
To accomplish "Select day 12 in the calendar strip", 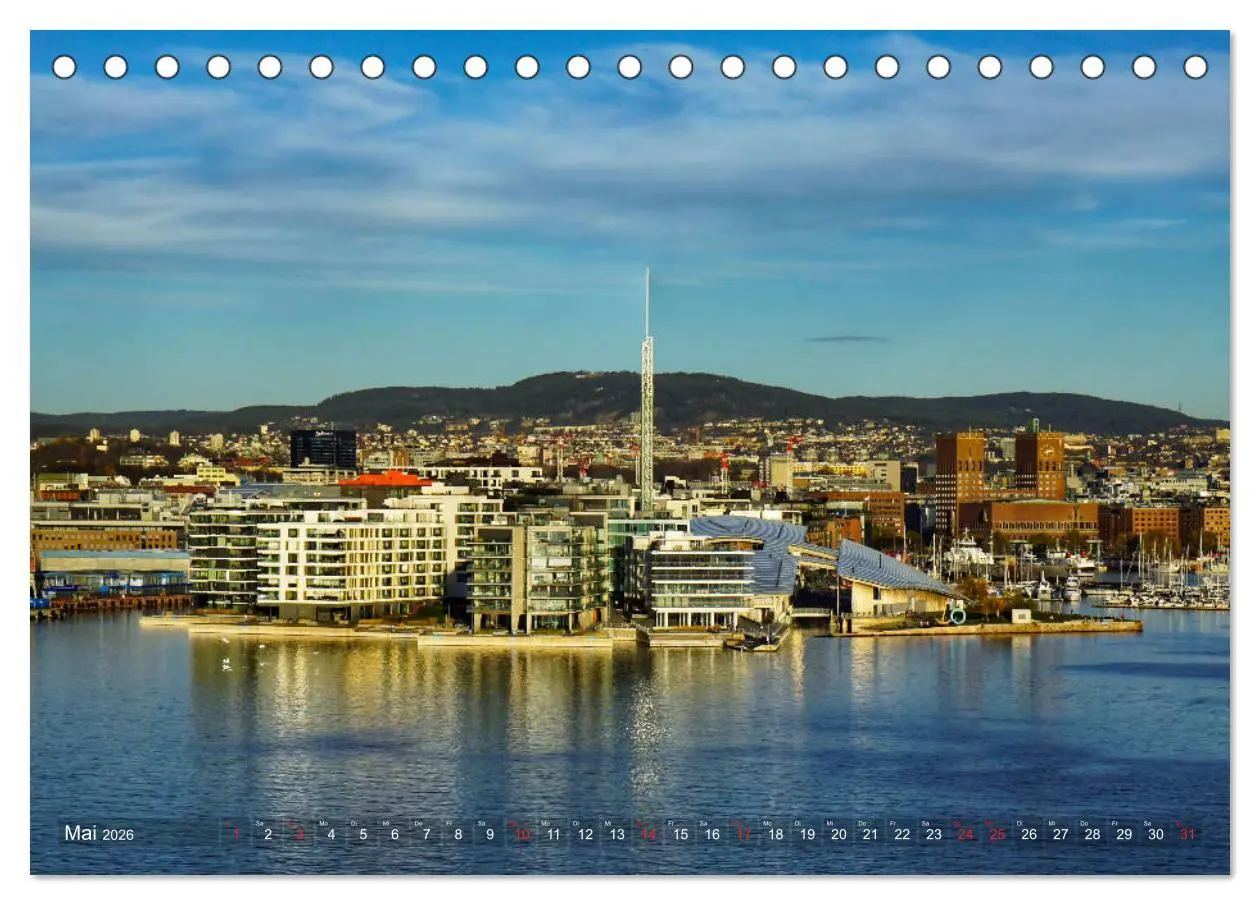I will tap(585, 834).
